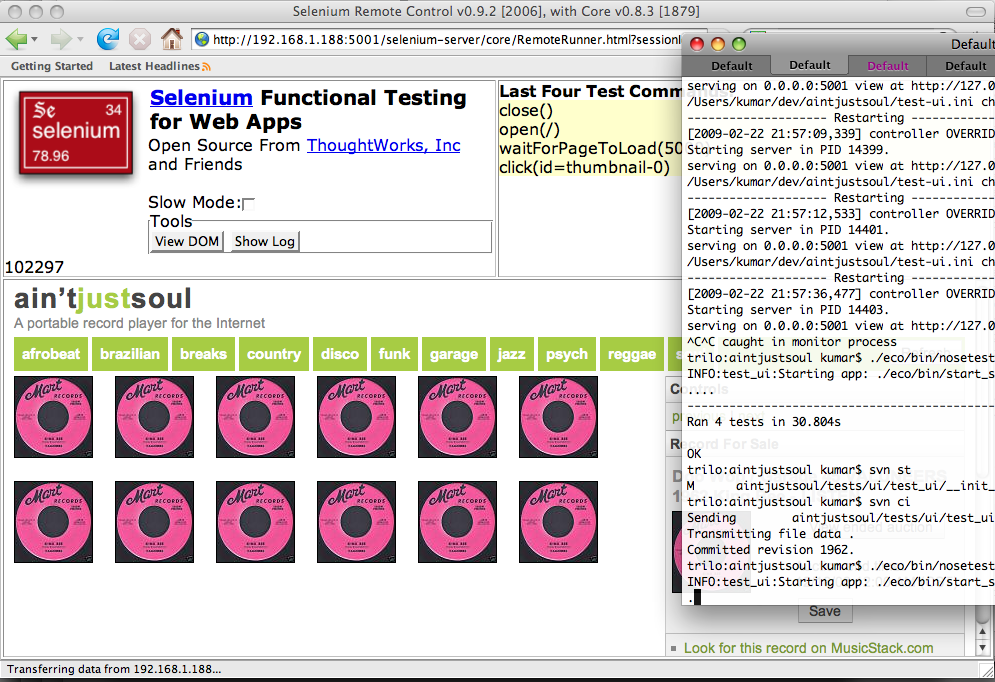The width and height of the screenshot is (995, 682).
Task: Click the last record thumbnail in bottom row
Action: 558,521
